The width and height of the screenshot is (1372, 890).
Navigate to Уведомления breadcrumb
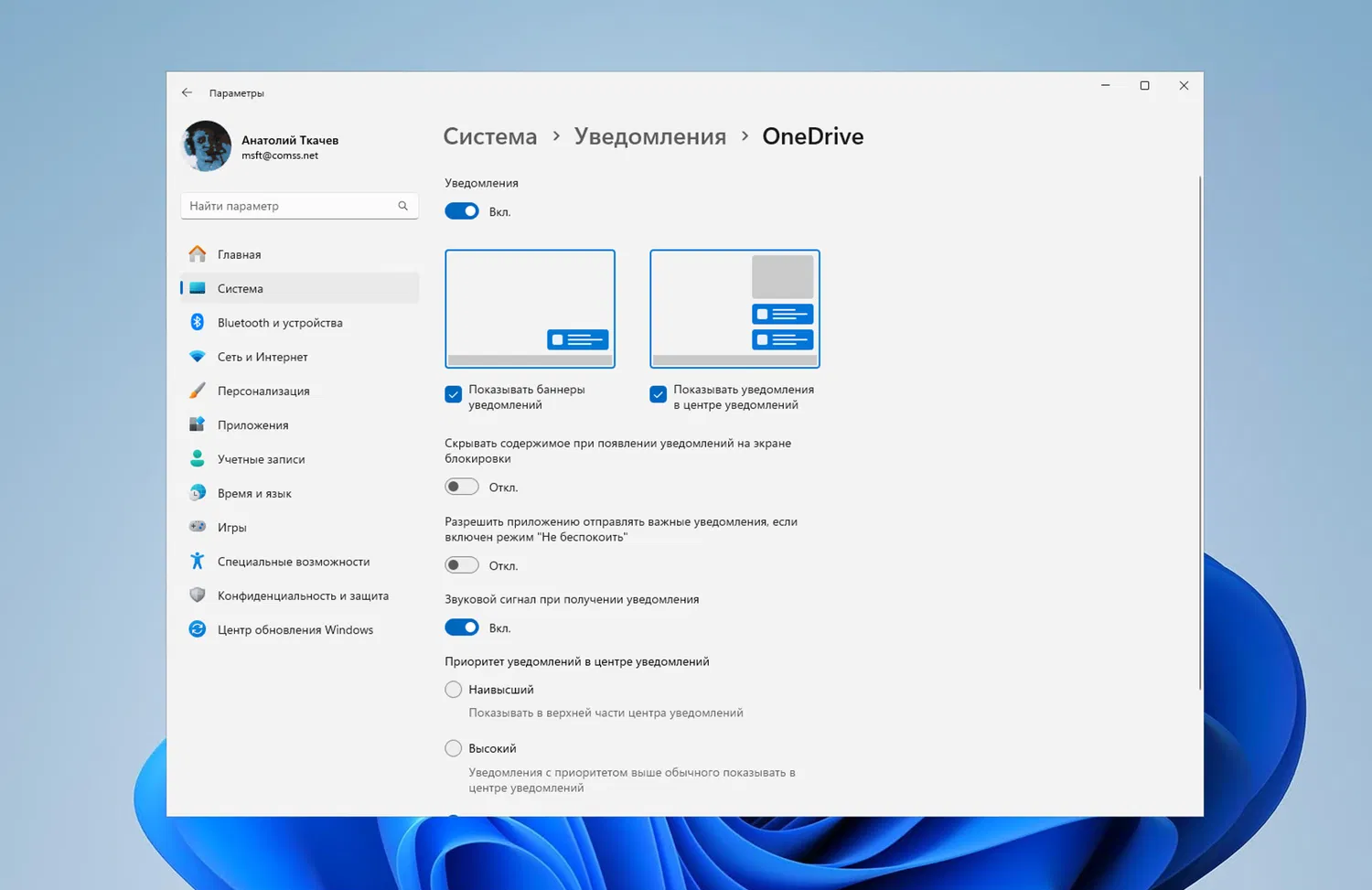(x=650, y=136)
